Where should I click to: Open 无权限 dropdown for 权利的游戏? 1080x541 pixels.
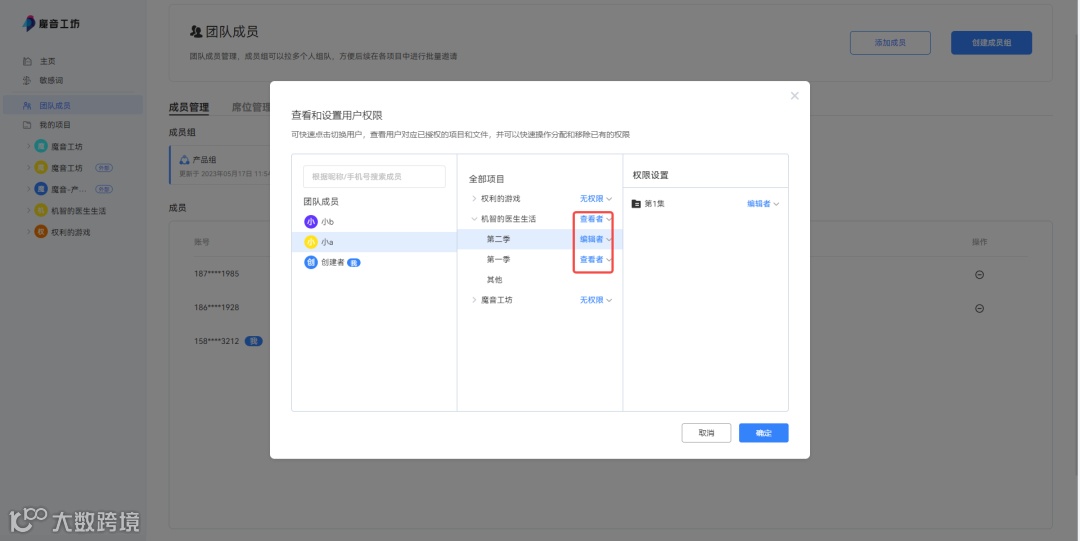pos(595,198)
